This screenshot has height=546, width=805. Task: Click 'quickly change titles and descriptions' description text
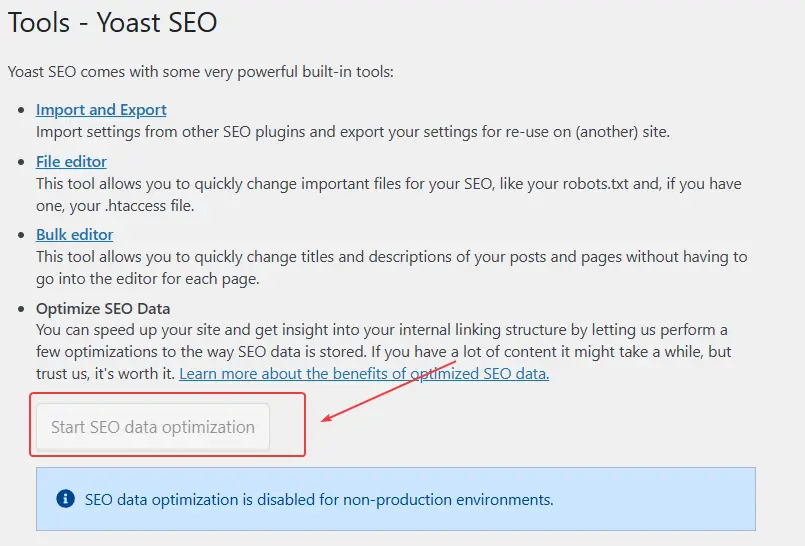391,267
